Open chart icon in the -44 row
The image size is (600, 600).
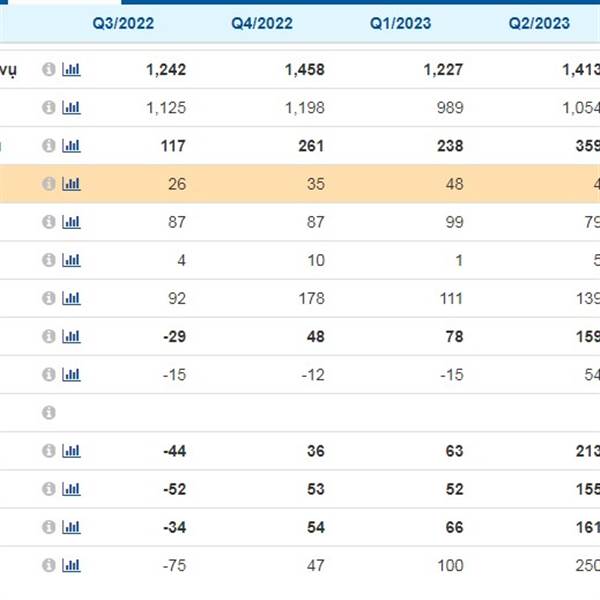coord(71,451)
